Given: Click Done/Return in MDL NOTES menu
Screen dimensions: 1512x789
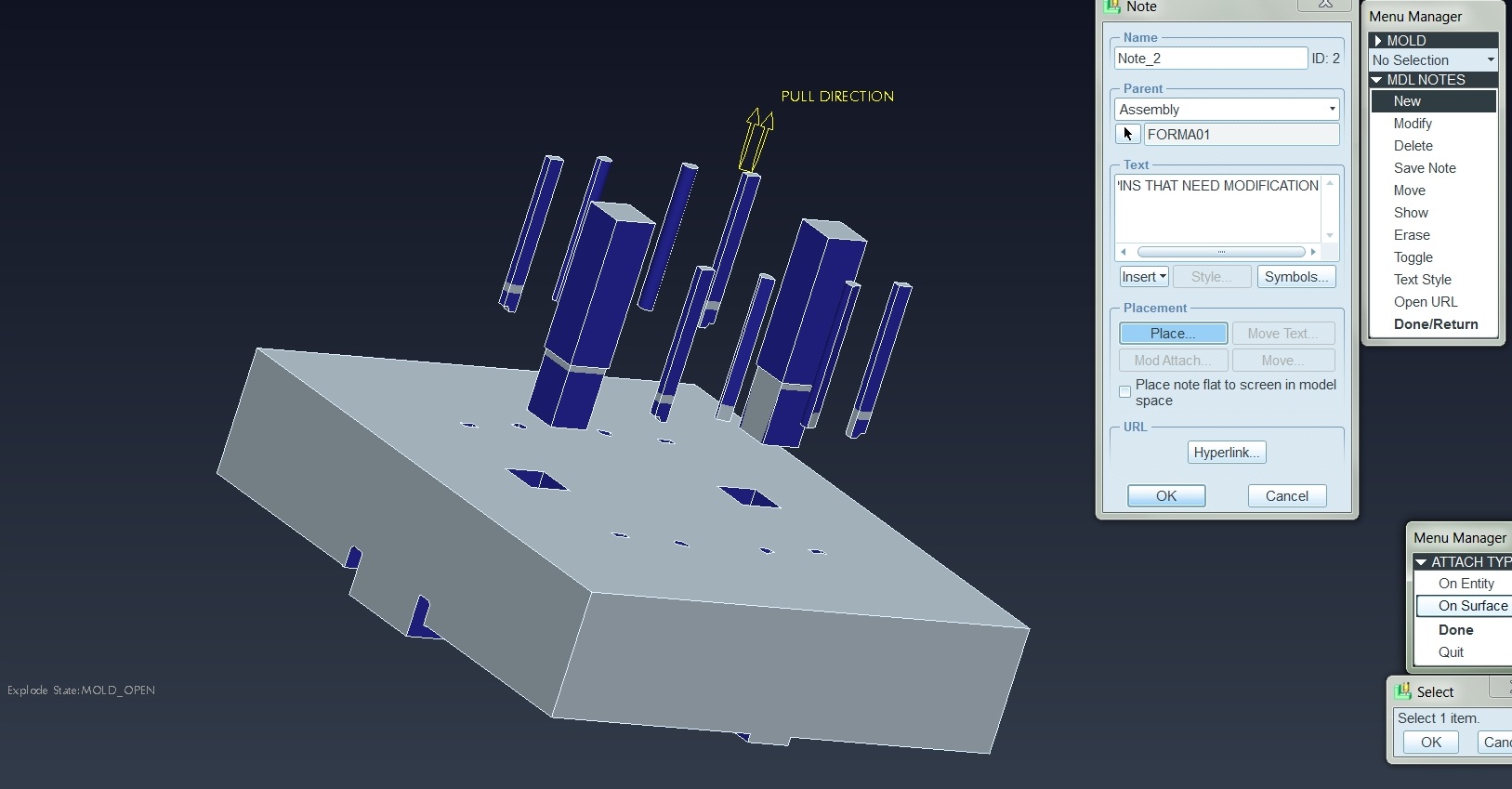Looking at the screenshot, I should click(x=1436, y=324).
